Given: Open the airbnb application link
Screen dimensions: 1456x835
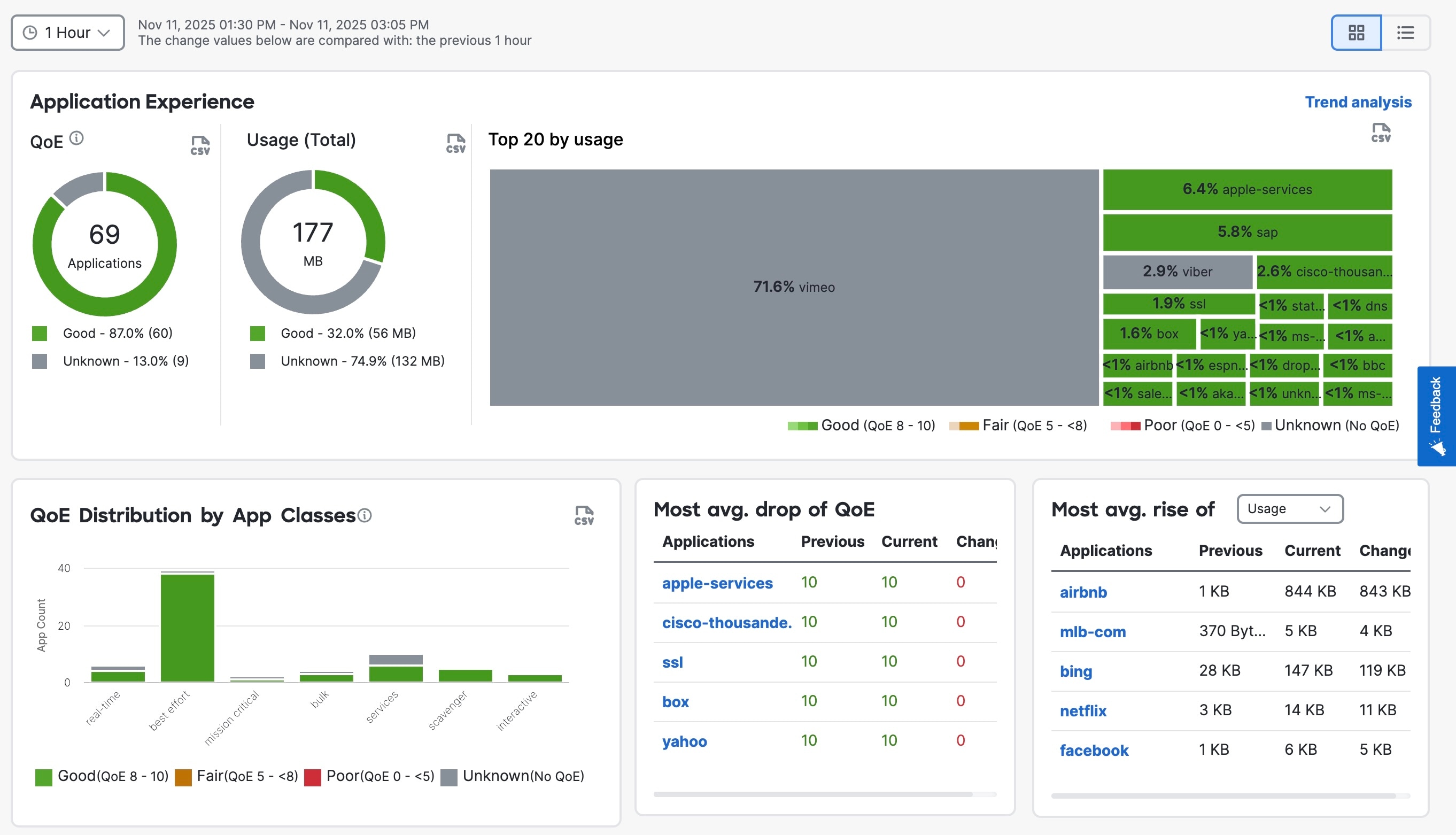Looking at the screenshot, I should click(x=1083, y=592).
